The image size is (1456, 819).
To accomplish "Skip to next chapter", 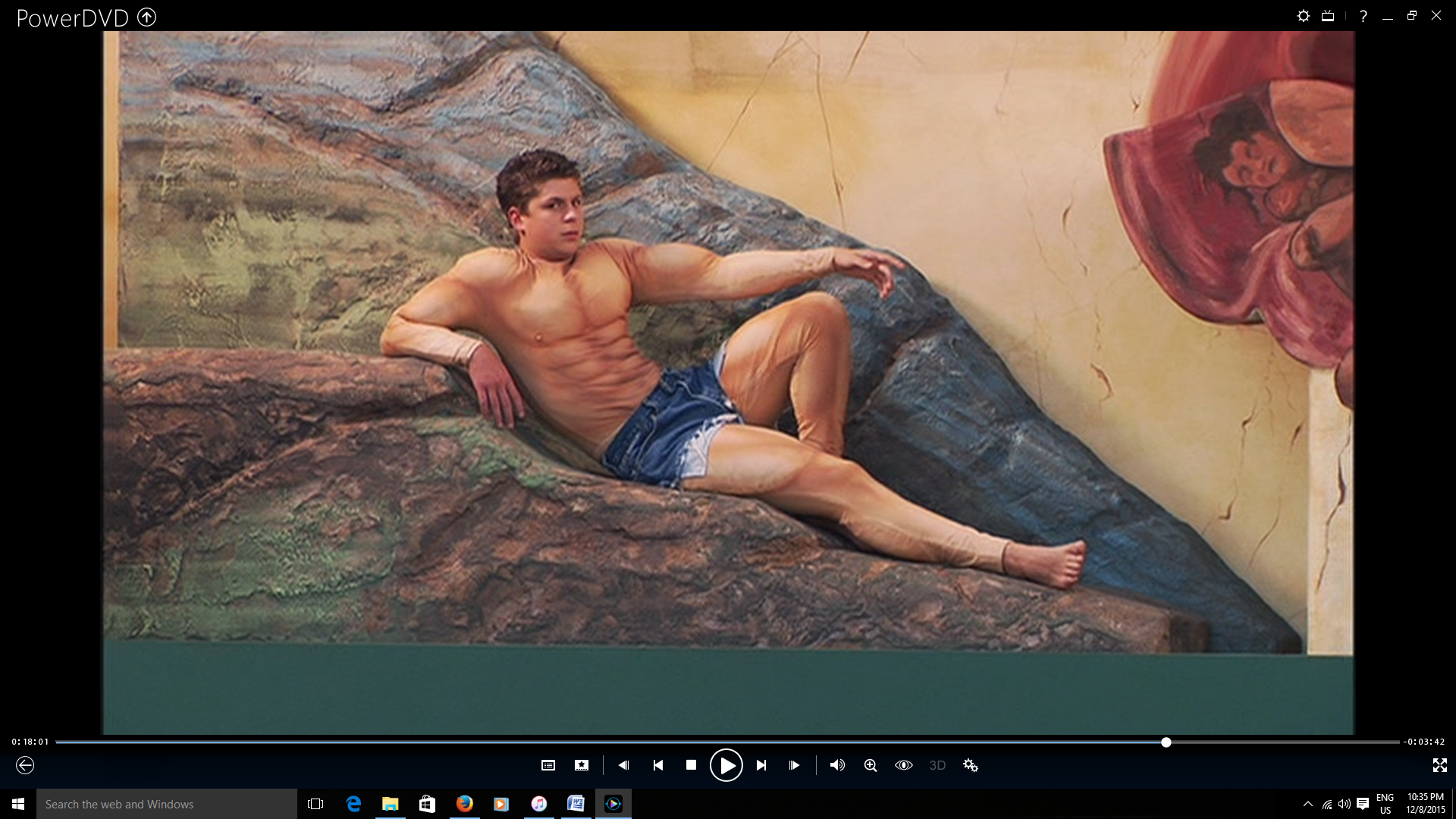I will click(761, 765).
